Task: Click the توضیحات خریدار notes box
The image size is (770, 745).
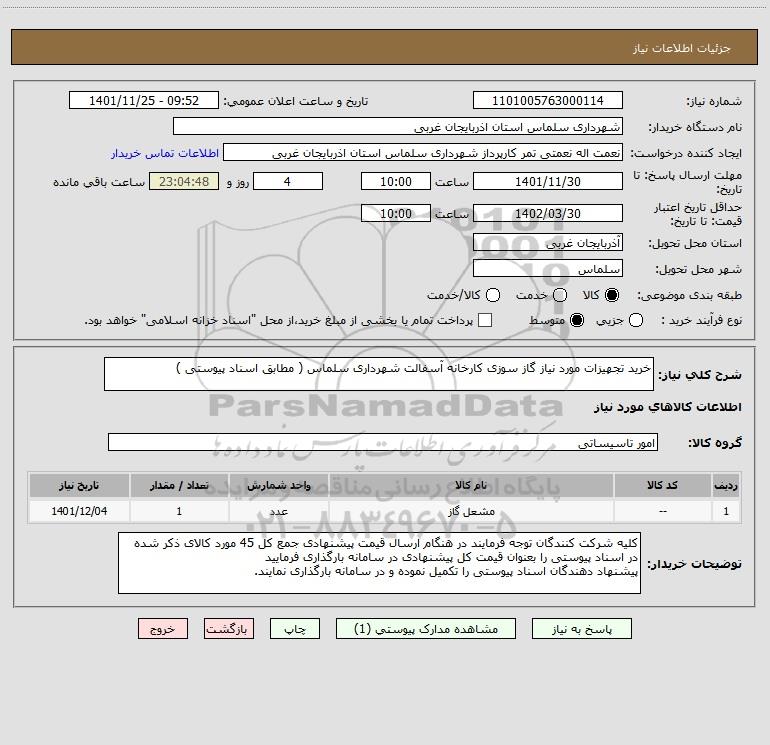Action: point(379,563)
